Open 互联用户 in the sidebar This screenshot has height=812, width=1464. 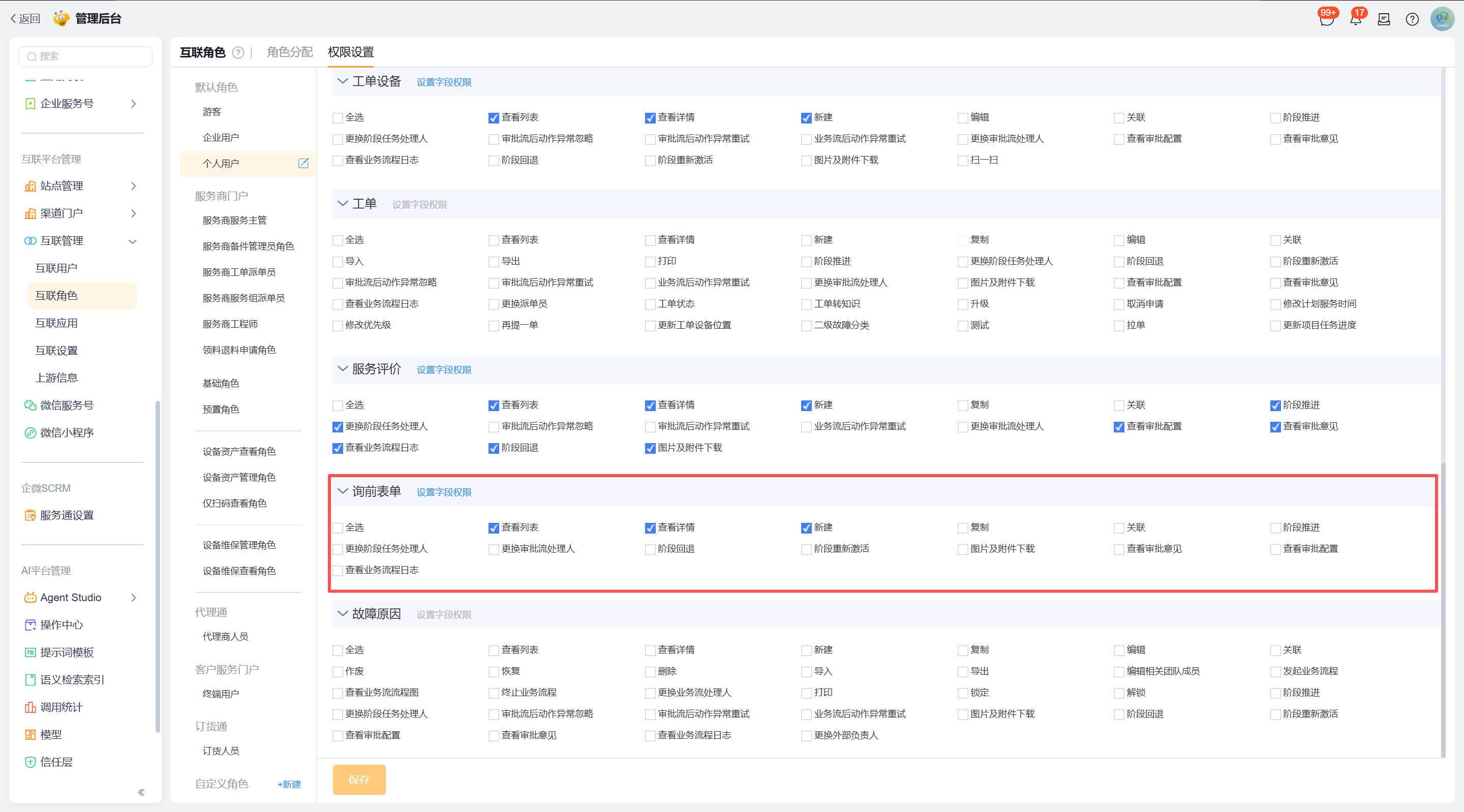click(x=56, y=268)
